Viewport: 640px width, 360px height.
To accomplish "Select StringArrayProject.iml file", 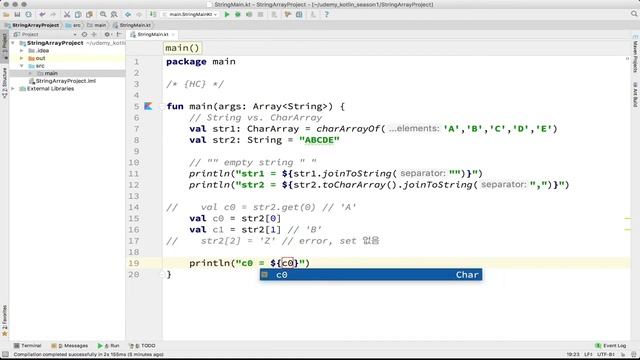I will click(62, 81).
